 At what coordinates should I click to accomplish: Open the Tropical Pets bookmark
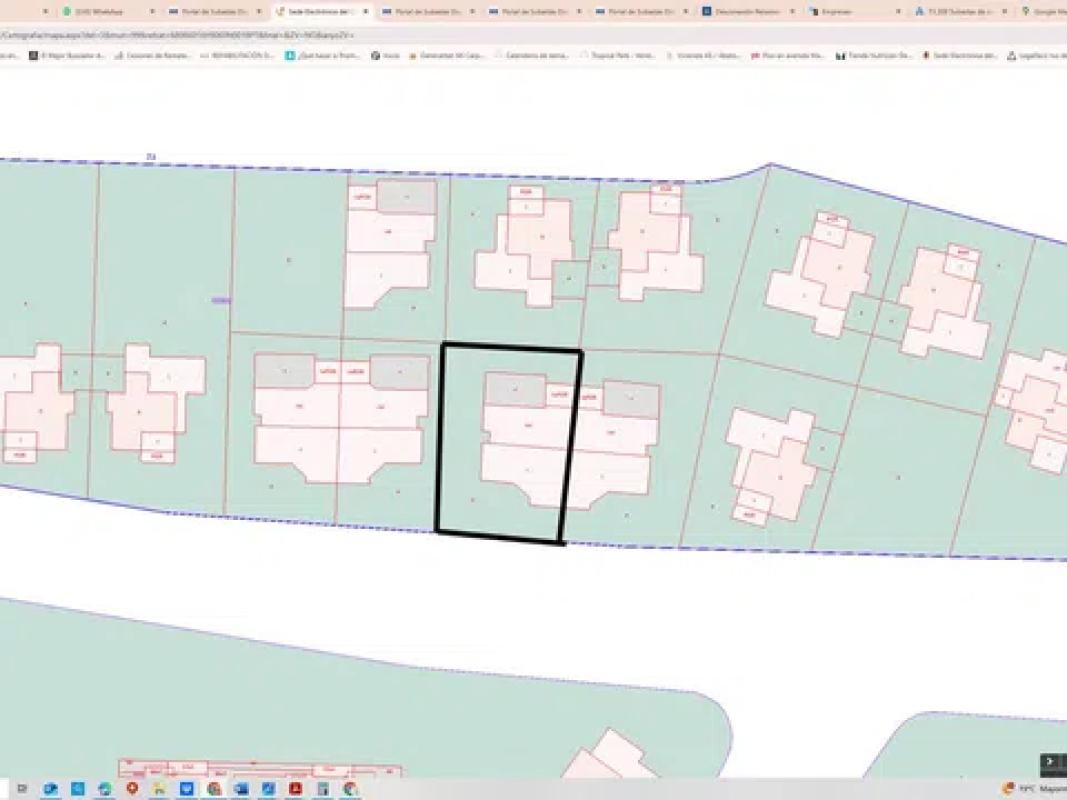(625, 56)
